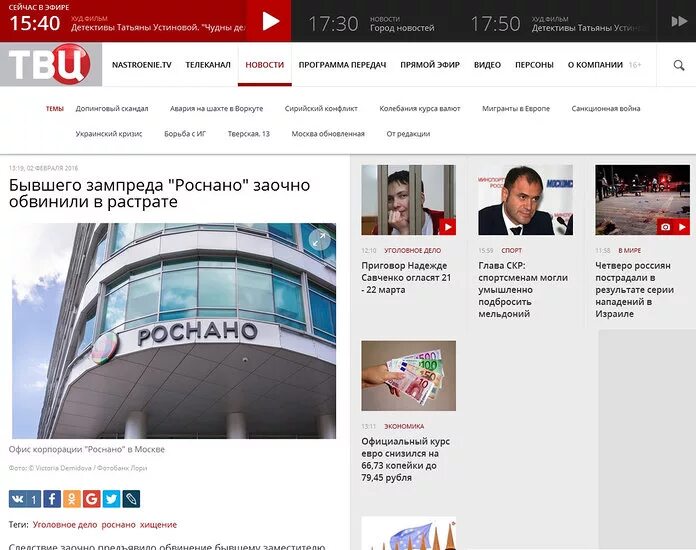Click the ЭКОНОМИКА category label
The image size is (696, 550).
click(x=404, y=426)
